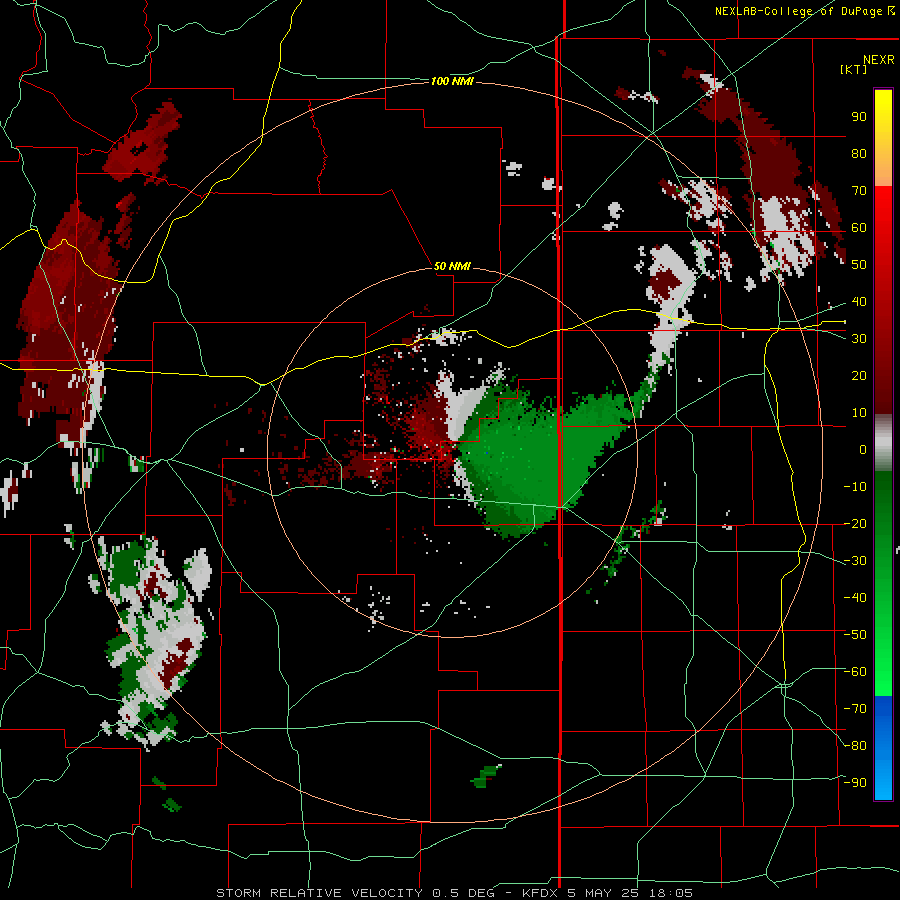The height and width of the screenshot is (900, 900).
Task: Click the 40 value on the velocity scale
Action: point(859,301)
